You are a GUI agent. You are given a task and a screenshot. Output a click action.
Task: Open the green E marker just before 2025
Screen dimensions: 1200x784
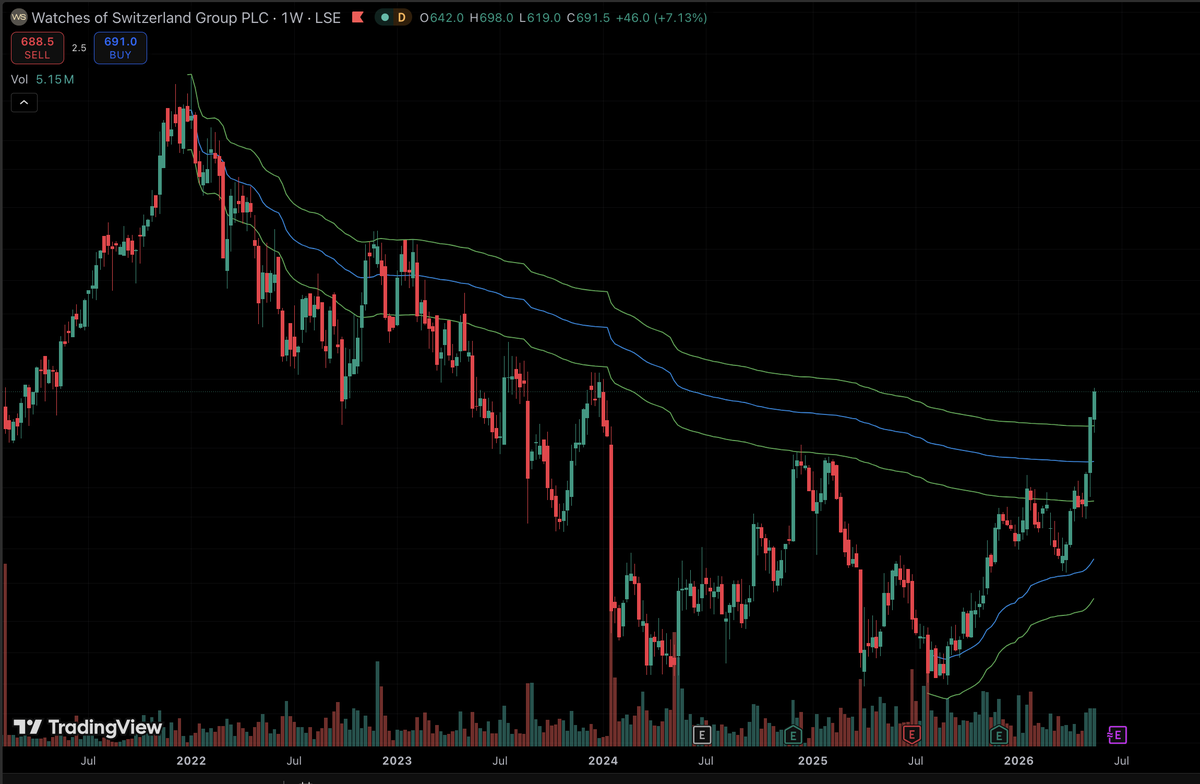[793, 735]
